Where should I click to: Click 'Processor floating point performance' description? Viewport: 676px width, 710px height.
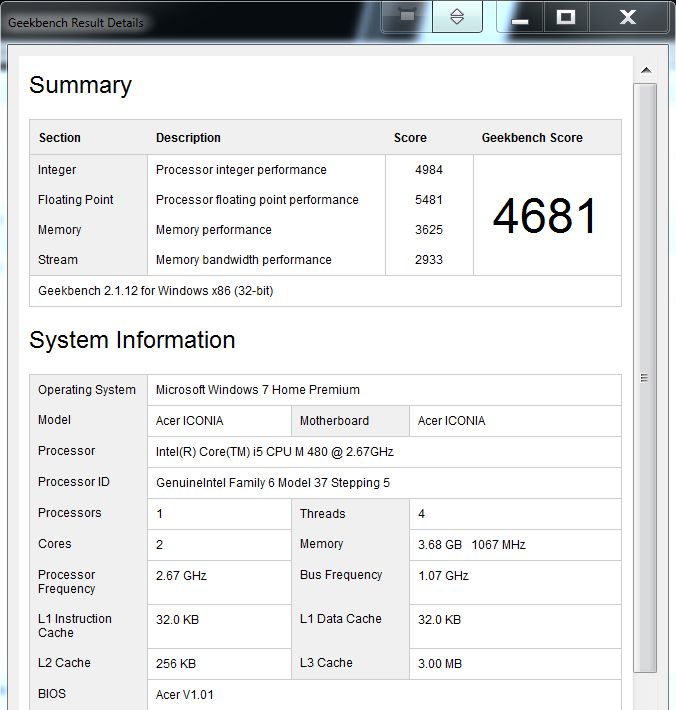(x=257, y=200)
